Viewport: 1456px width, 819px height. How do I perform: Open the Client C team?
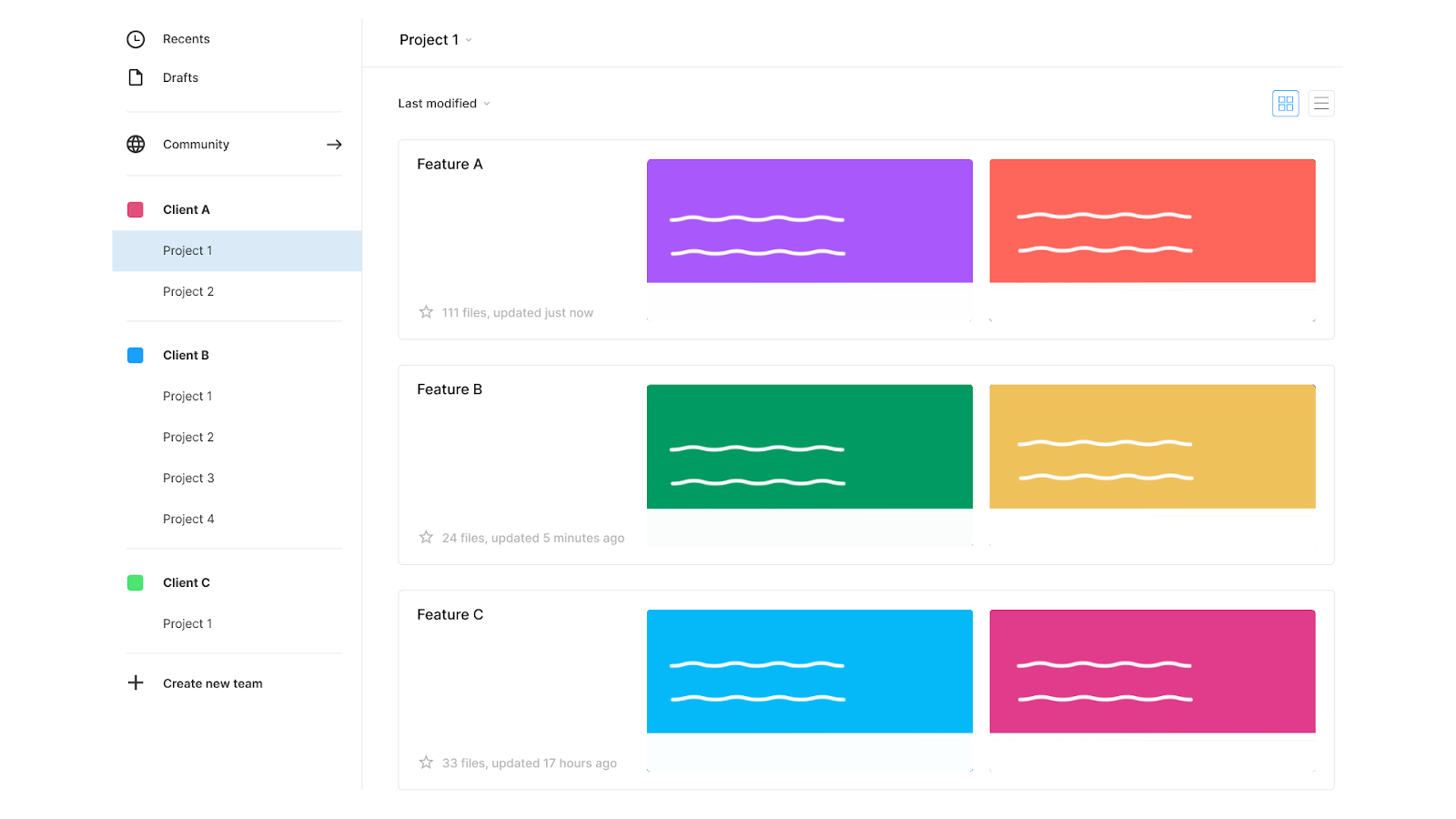[186, 582]
